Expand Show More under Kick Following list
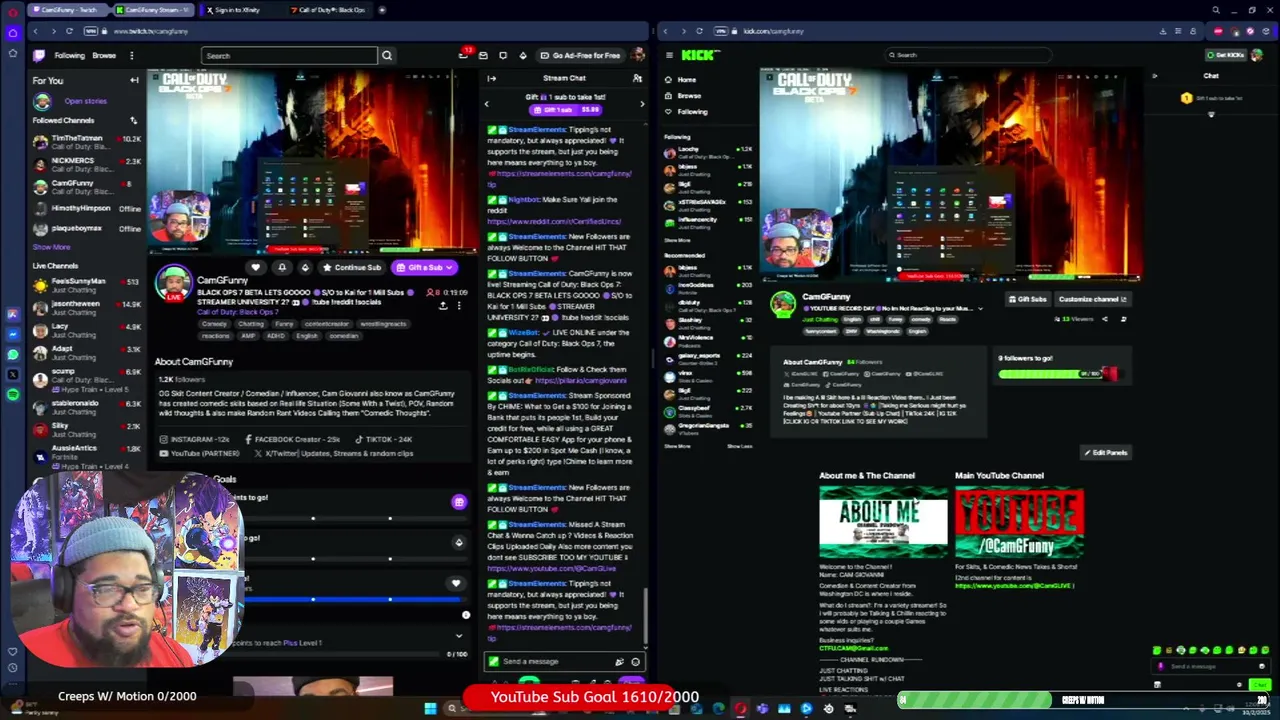 [678, 240]
